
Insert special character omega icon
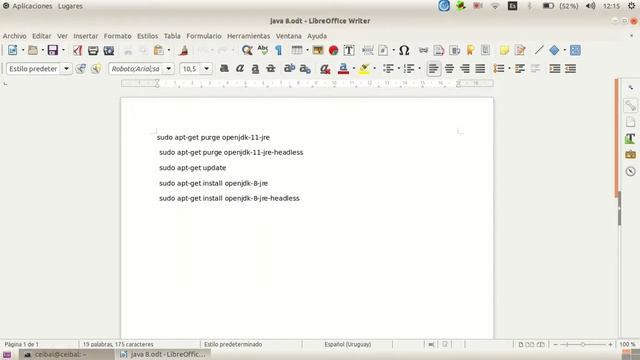[x=404, y=50]
